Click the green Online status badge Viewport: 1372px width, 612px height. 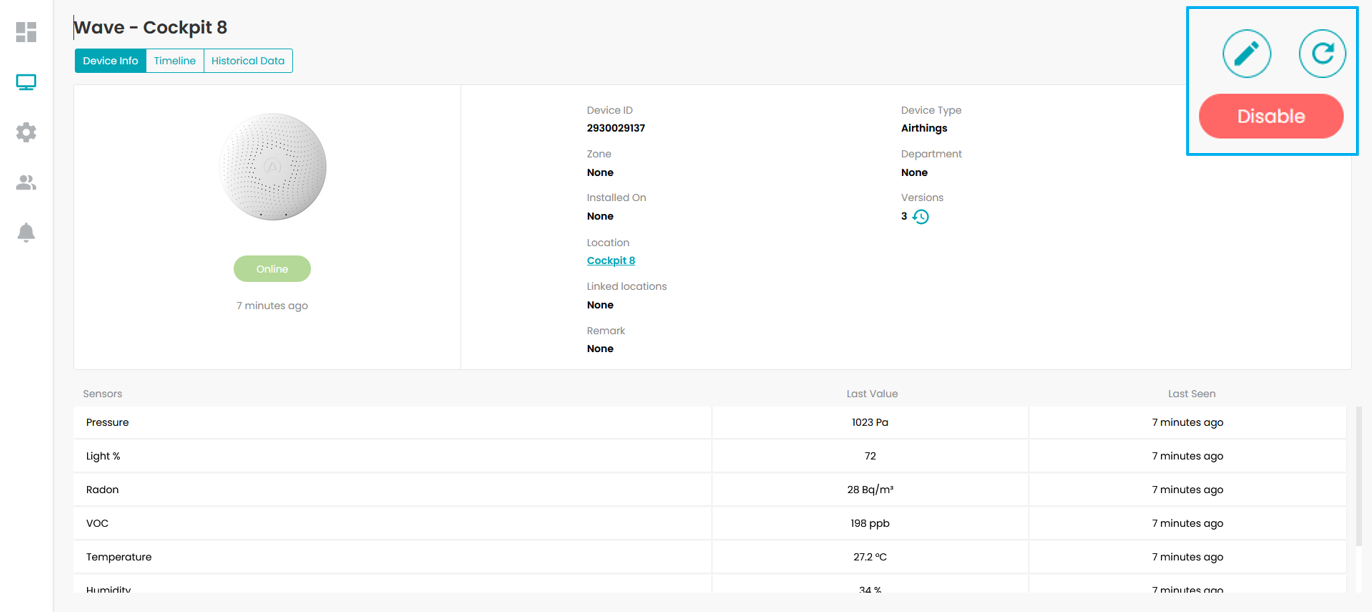[x=272, y=269]
